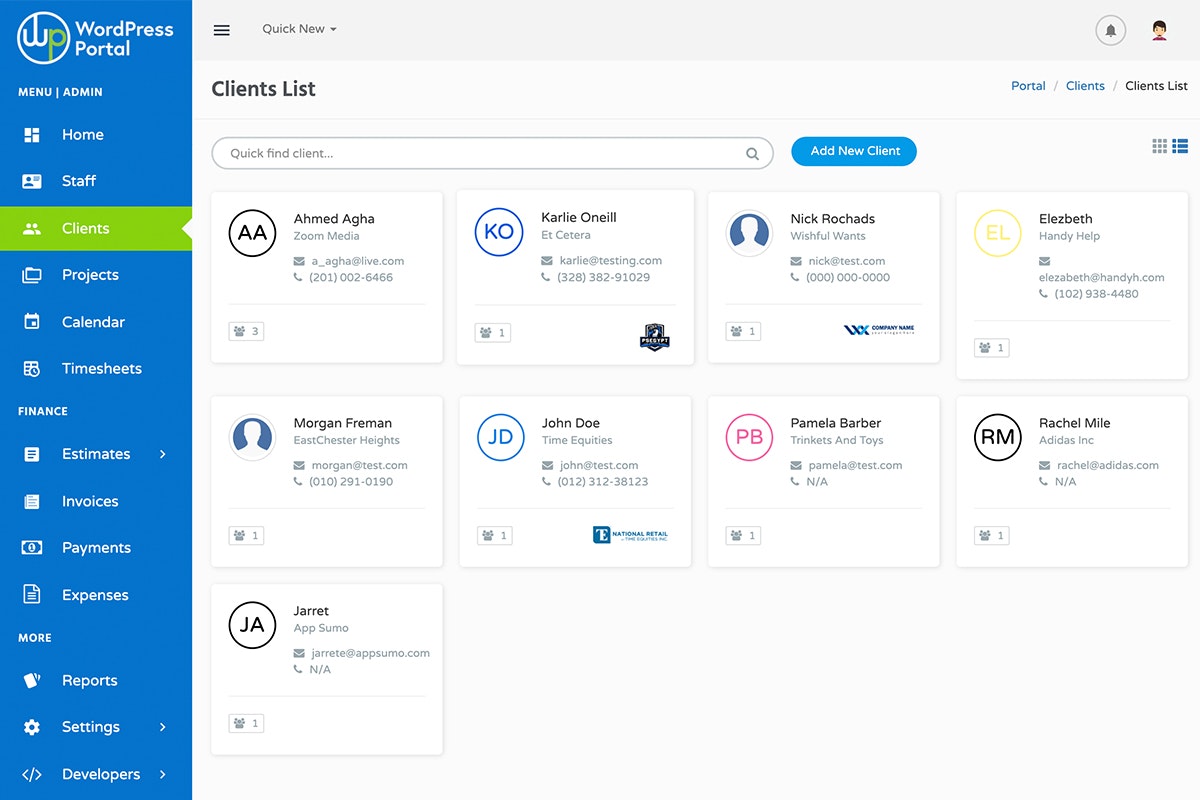1200x800 pixels.
Task: Click email rachel@adidas.com
Action: pyautogui.click(x=1108, y=465)
